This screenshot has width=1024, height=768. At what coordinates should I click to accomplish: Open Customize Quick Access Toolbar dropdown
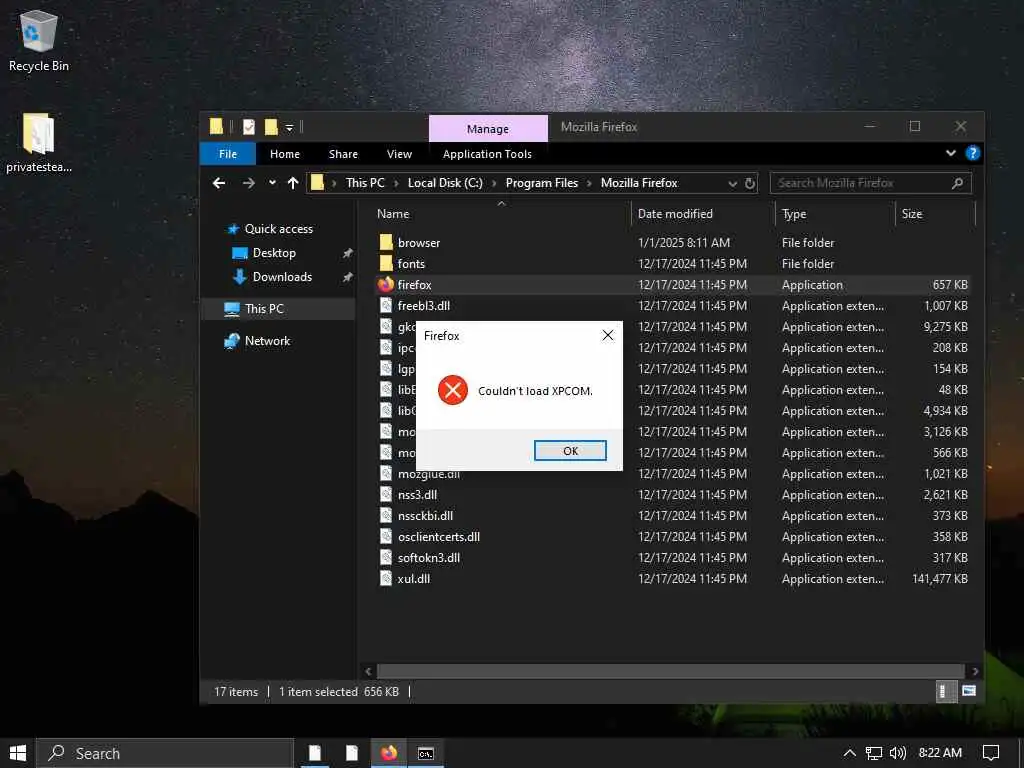289,127
